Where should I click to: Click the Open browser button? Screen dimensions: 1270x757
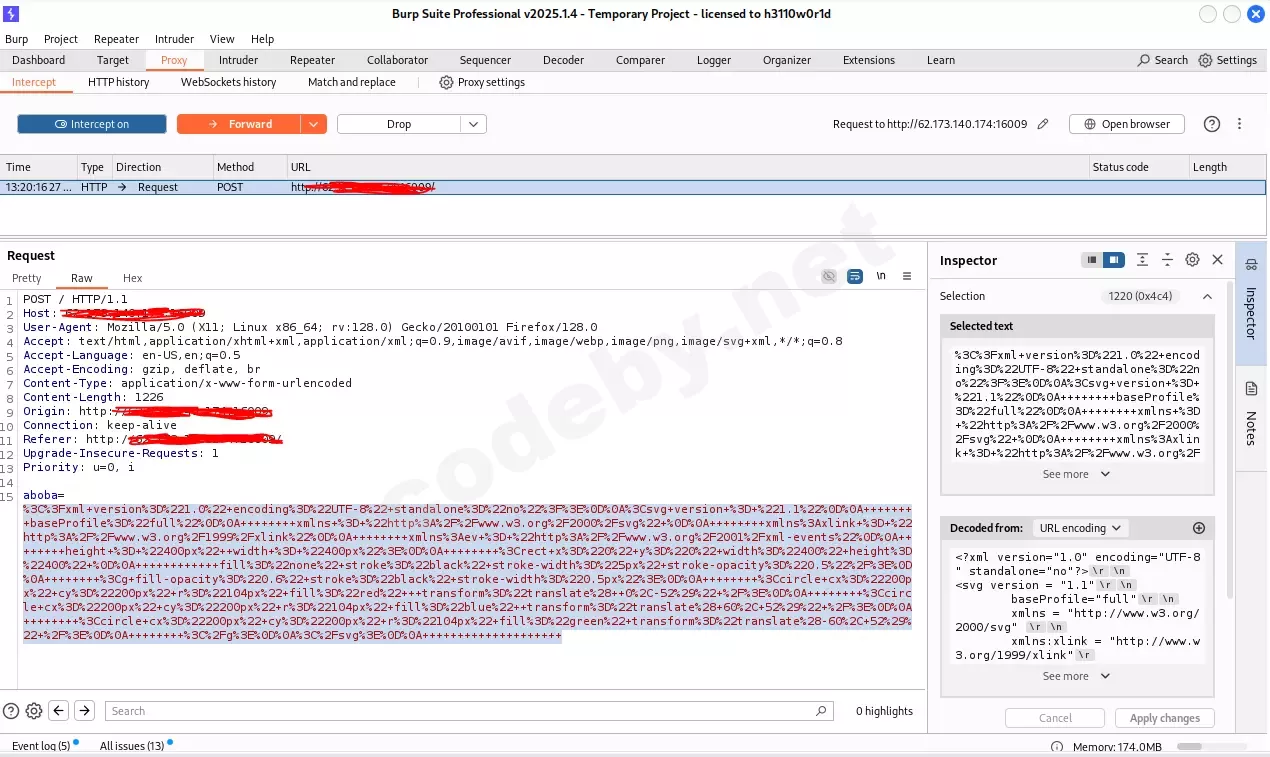click(x=1126, y=123)
